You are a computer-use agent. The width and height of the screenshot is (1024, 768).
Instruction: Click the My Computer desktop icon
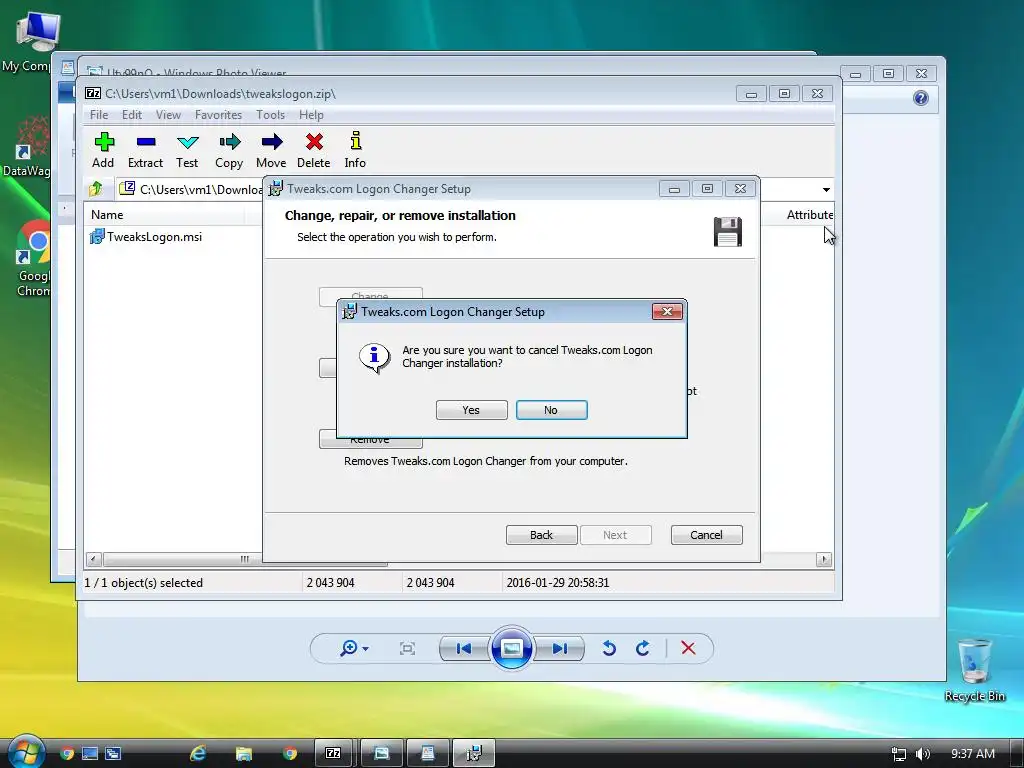click(x=29, y=43)
